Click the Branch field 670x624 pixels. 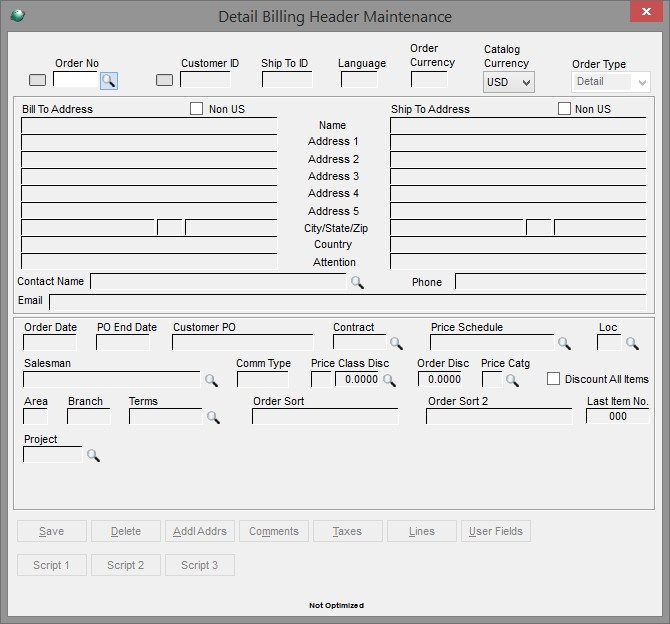pyautogui.click(x=88, y=417)
